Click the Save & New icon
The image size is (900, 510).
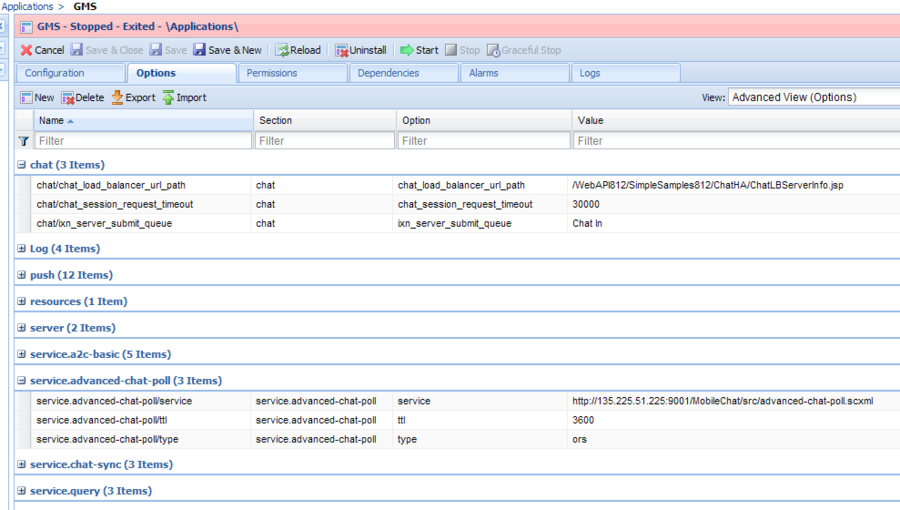(200, 50)
